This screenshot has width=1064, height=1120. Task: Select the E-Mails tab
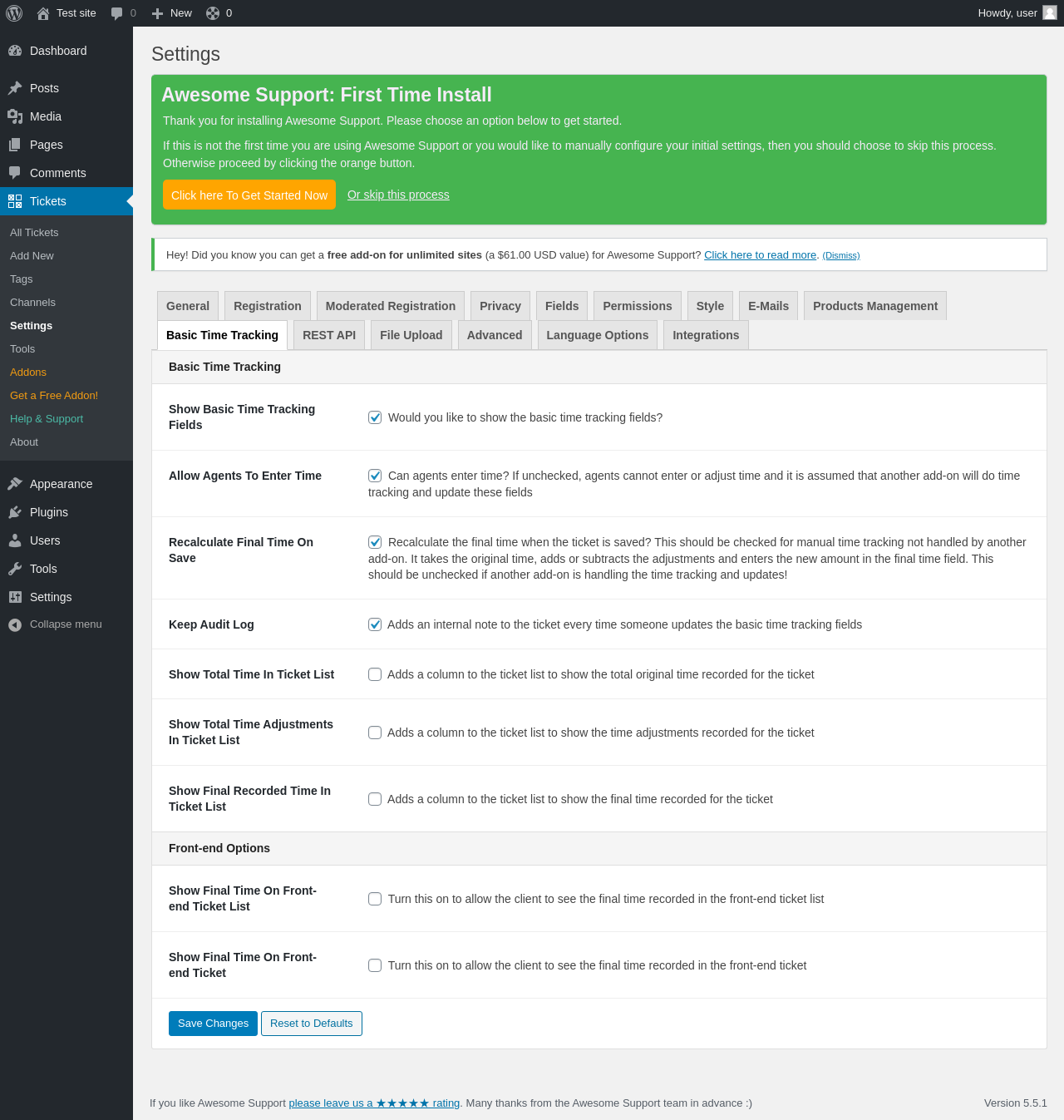click(769, 306)
